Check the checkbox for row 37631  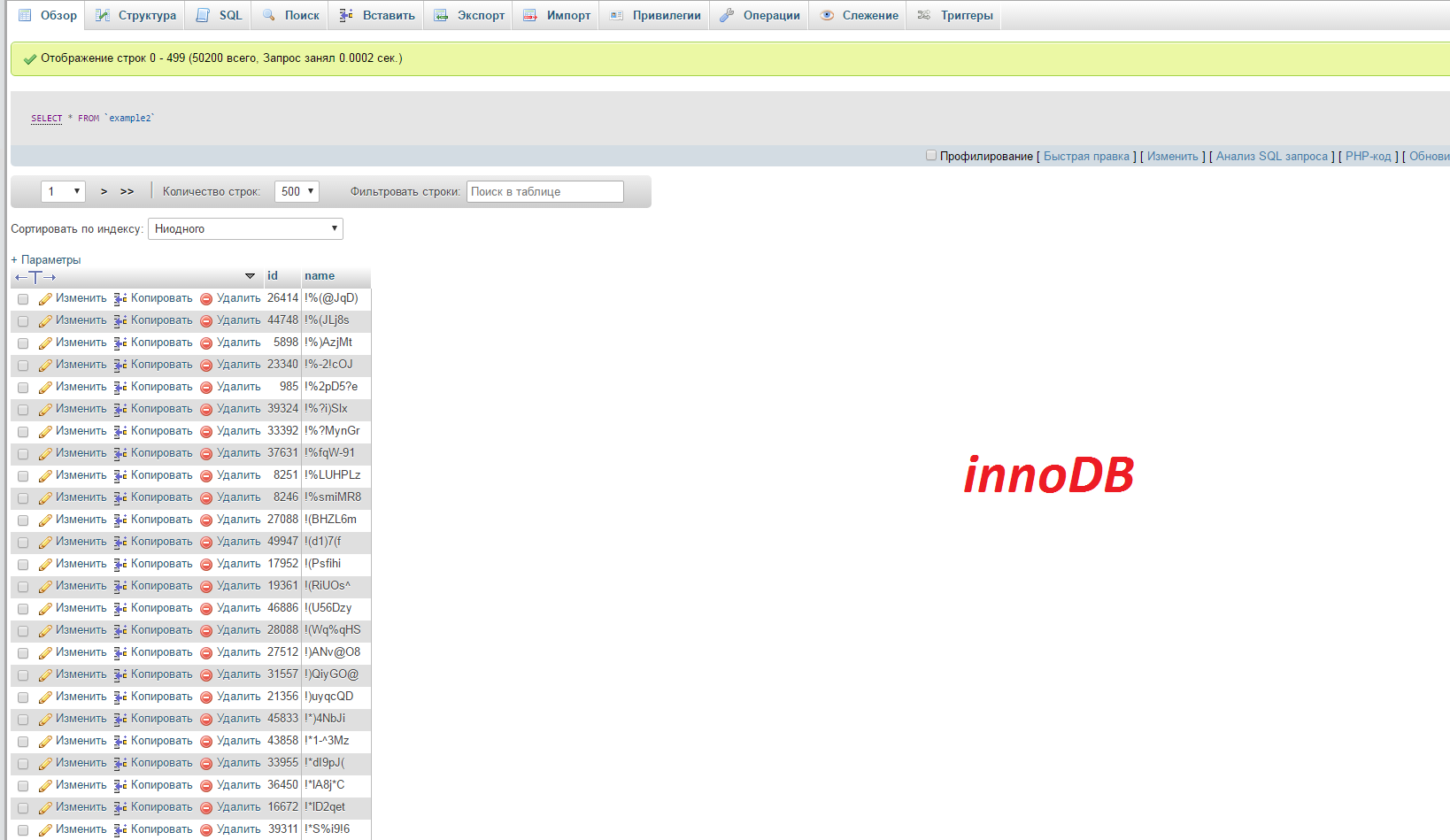pyautogui.click(x=23, y=454)
